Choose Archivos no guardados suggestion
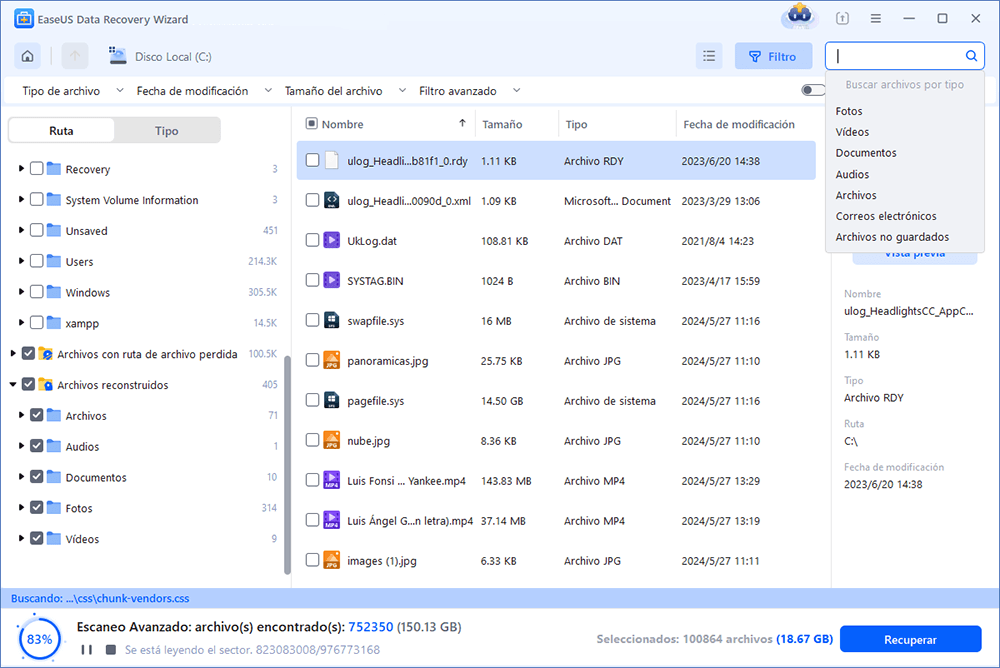Viewport: 1000px width, 668px height. [x=892, y=237]
